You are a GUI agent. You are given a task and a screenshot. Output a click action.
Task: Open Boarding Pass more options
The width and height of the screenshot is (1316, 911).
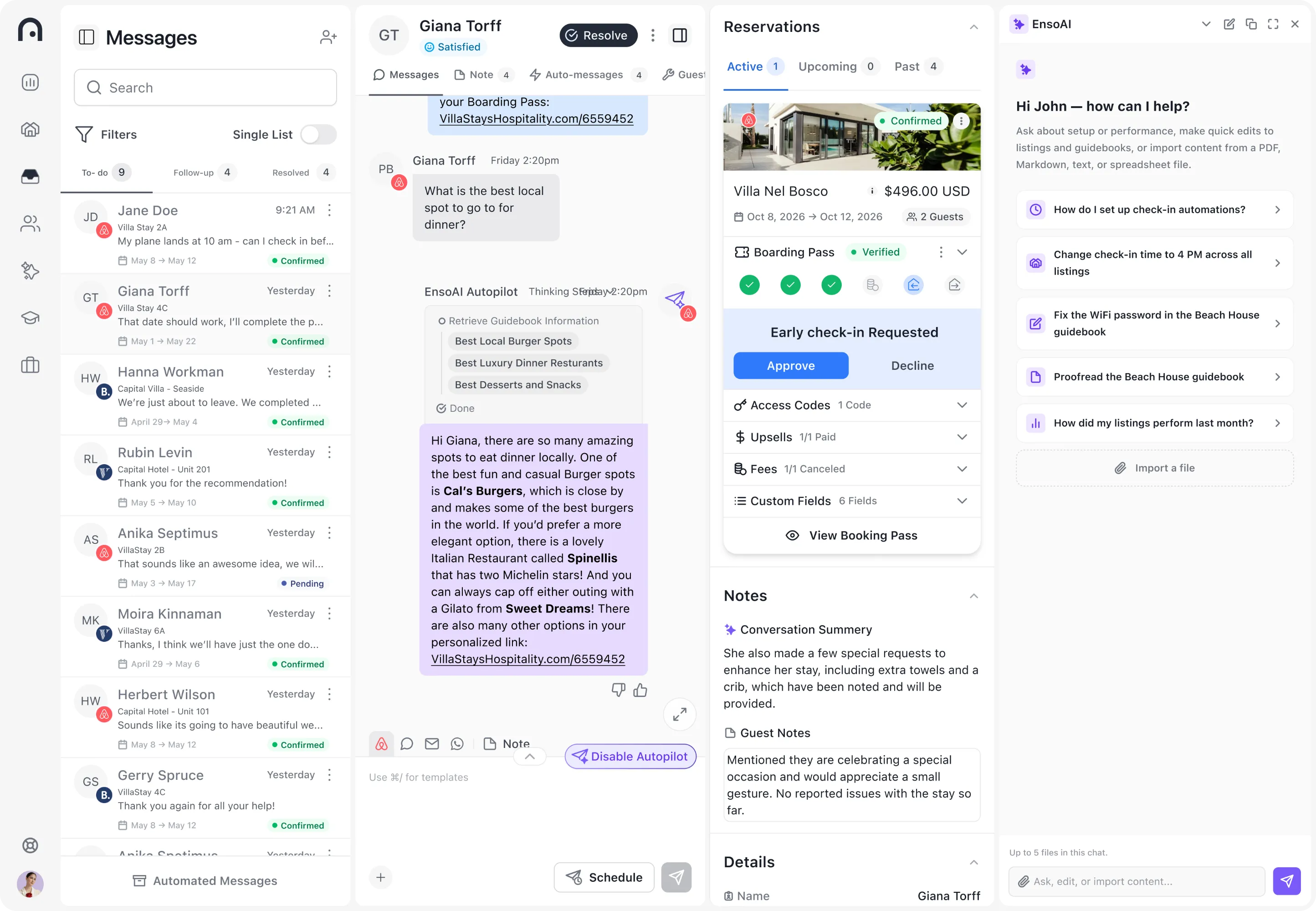[941, 252]
